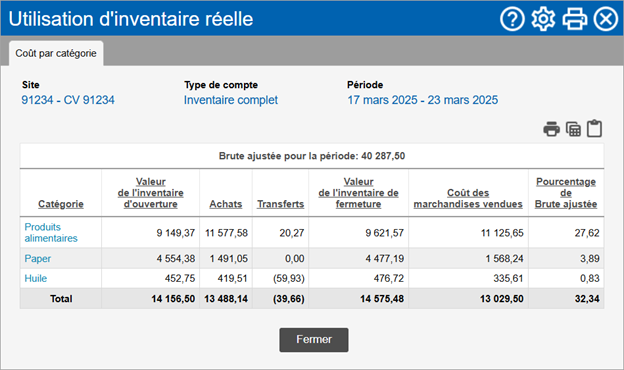The height and width of the screenshot is (370, 624).
Task: Click Paper transfers value 0,00
Action: (294, 259)
